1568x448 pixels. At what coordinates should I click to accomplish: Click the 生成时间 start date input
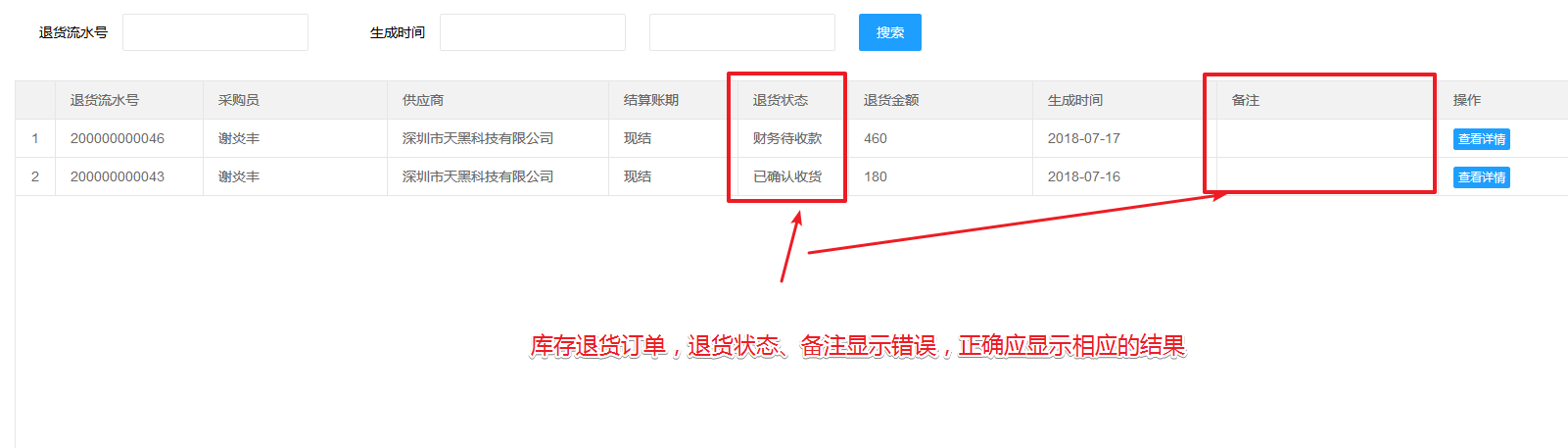[533, 32]
